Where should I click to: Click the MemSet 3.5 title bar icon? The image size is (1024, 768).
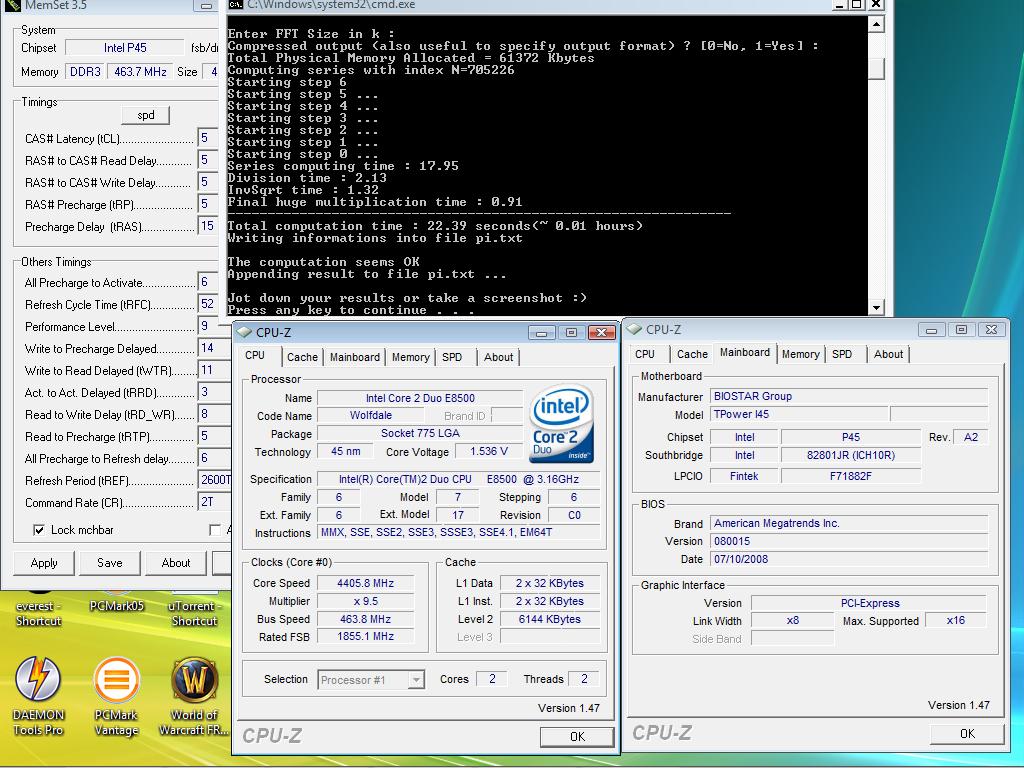pos(12,5)
